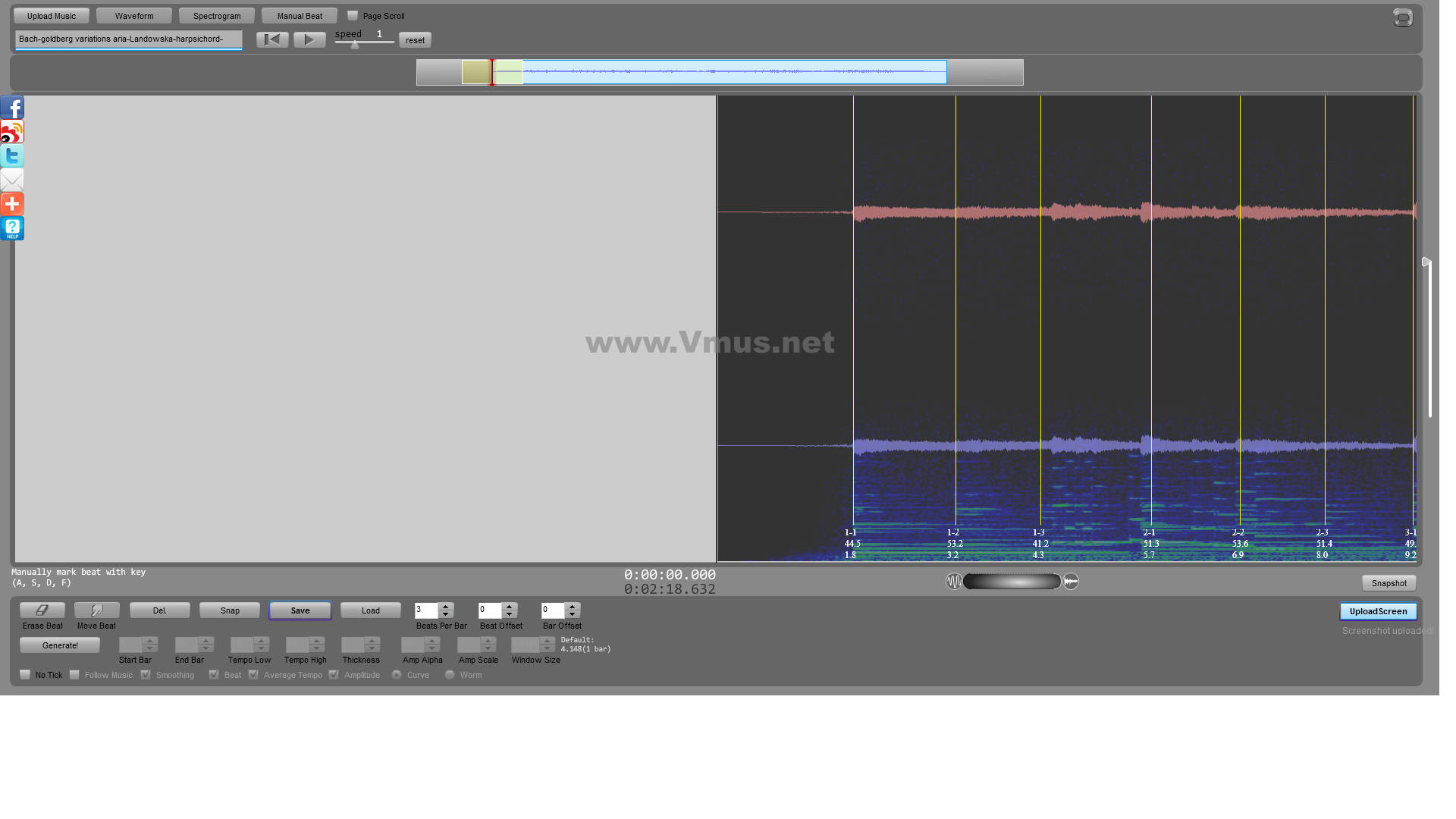Enable the Page Scroll checkbox

(353, 15)
